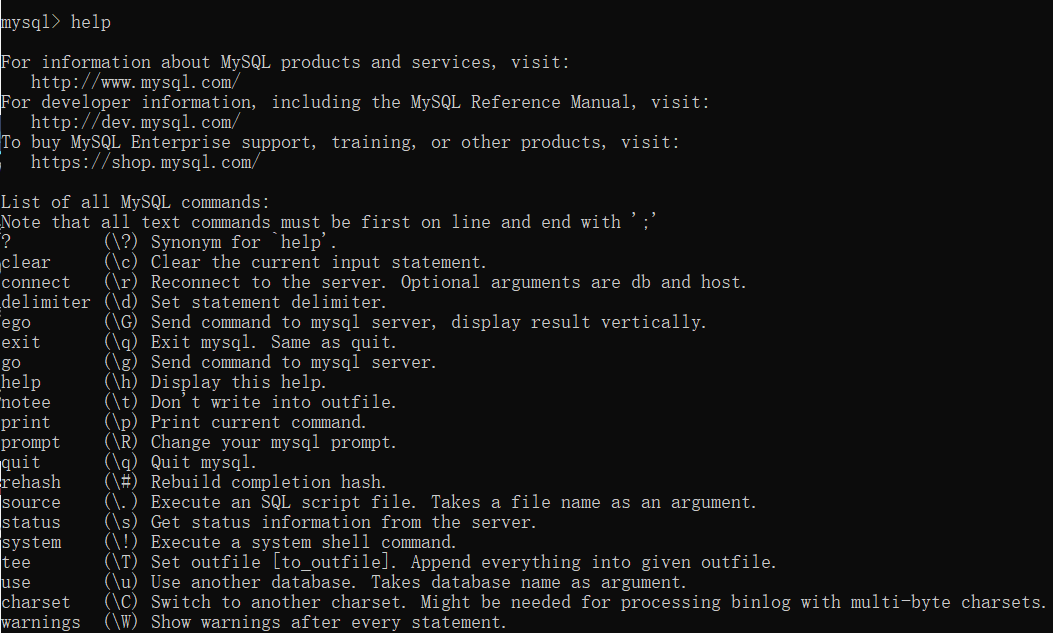Click the 'delimiter' command name
The image size is (1053, 633).
[x=46, y=302]
